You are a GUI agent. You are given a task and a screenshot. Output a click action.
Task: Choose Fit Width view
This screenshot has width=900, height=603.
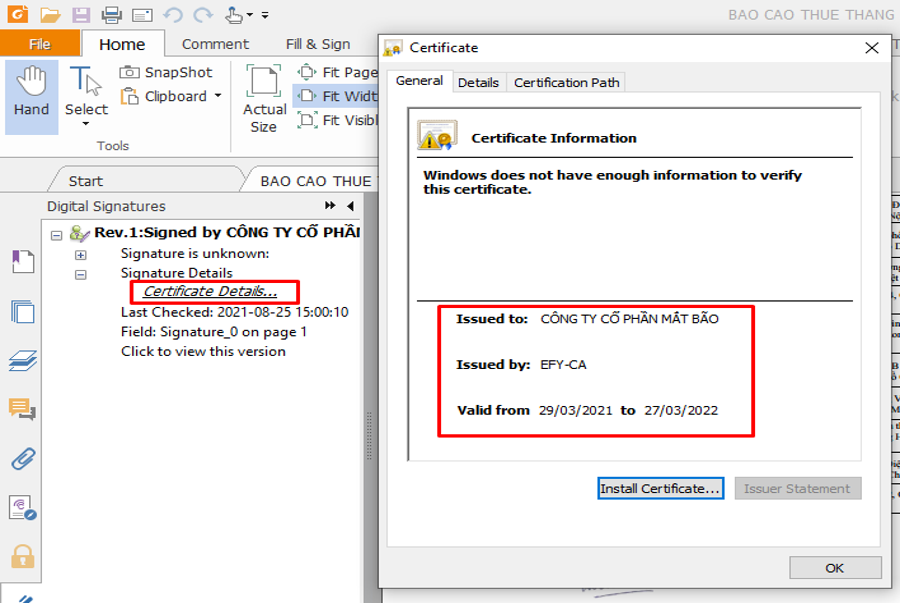click(x=338, y=96)
